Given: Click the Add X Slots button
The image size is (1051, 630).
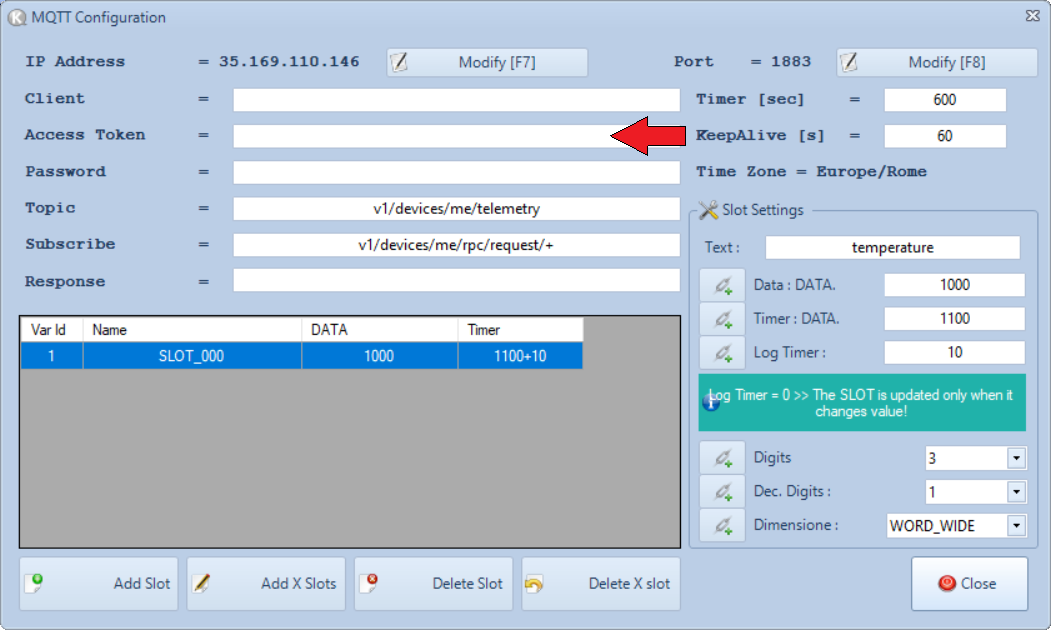Looking at the screenshot, I should (266, 584).
